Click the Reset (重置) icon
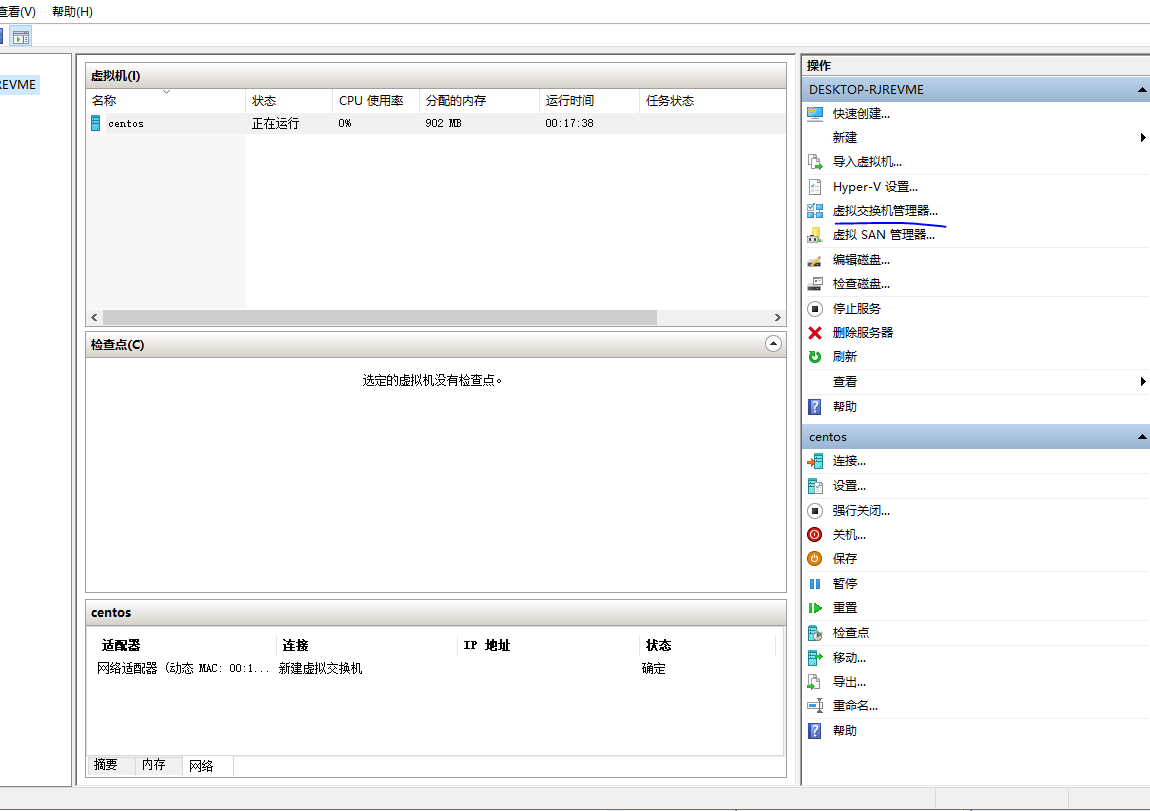The height and width of the screenshot is (811, 1150). coord(815,608)
